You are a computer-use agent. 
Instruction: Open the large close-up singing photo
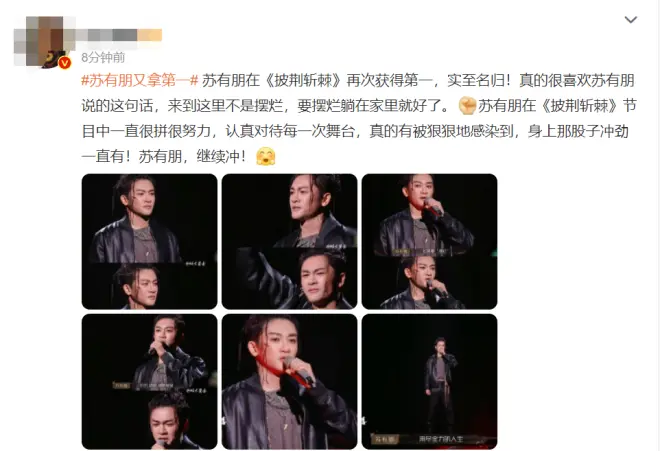(x=290, y=382)
